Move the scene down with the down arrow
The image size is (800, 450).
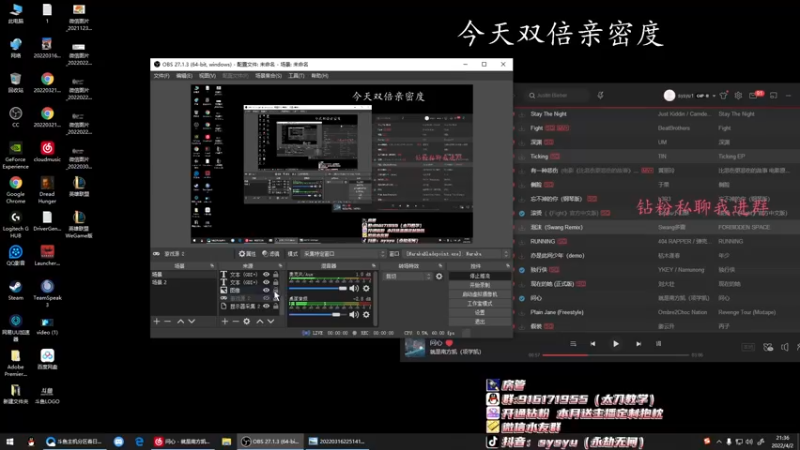click(192, 321)
